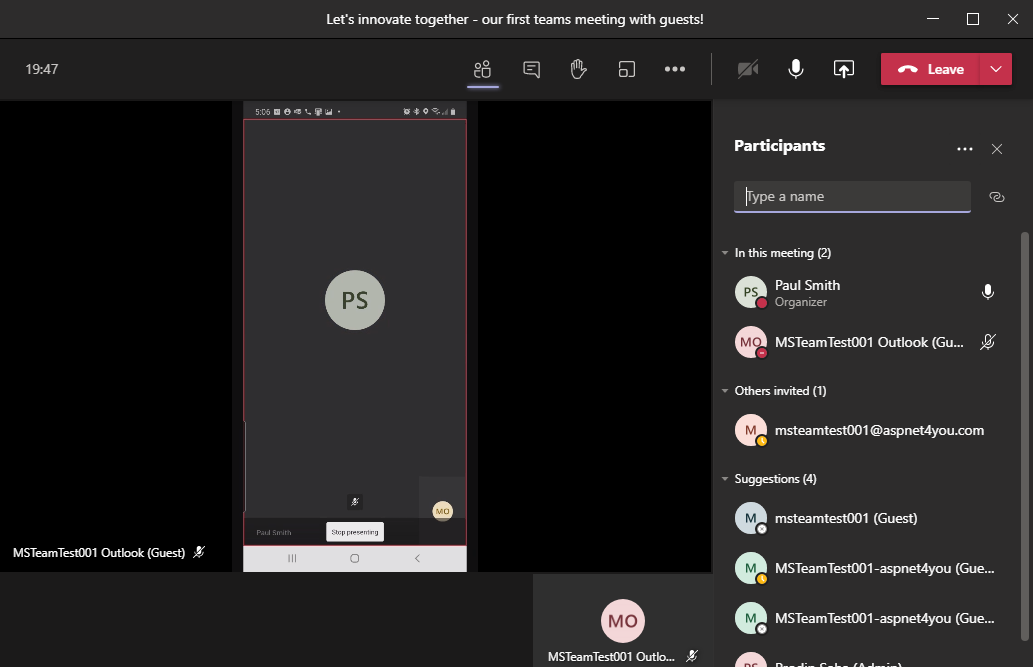Open more actions in meeting toolbar
This screenshot has height=667, width=1033.
pos(675,69)
